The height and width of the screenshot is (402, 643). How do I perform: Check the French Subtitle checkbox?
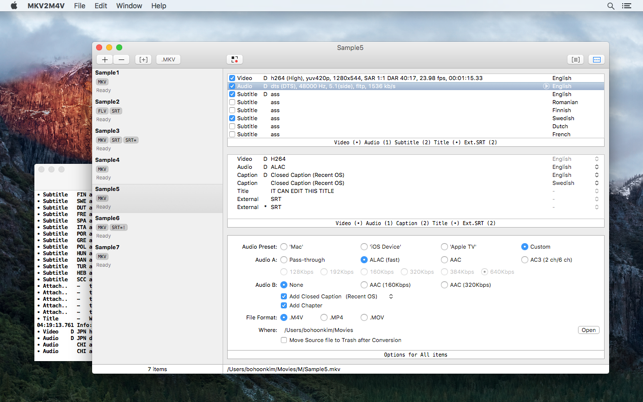tap(232, 134)
